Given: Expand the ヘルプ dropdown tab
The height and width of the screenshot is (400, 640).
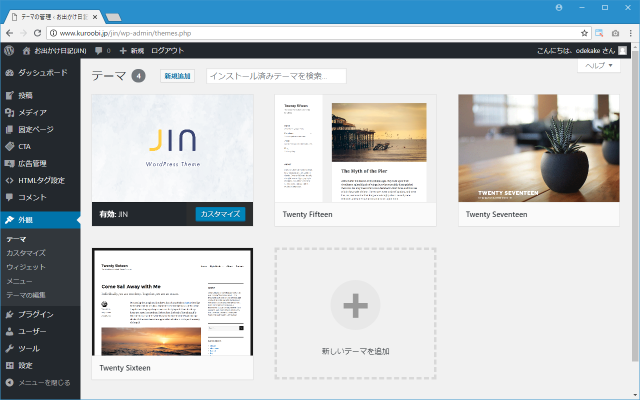Looking at the screenshot, I should point(599,66).
